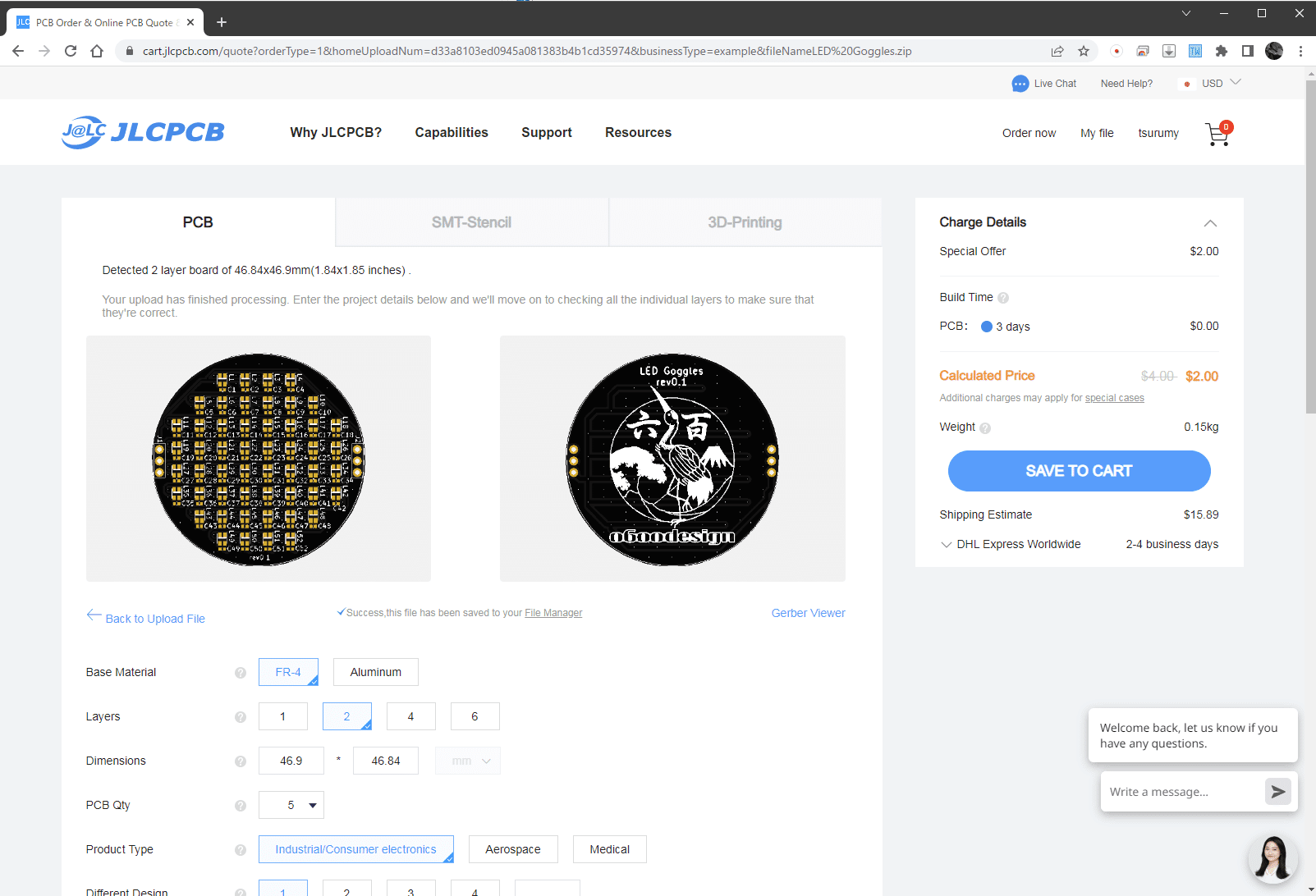Select Aerospace product type
Screen dimensions: 1316x896
(513, 849)
